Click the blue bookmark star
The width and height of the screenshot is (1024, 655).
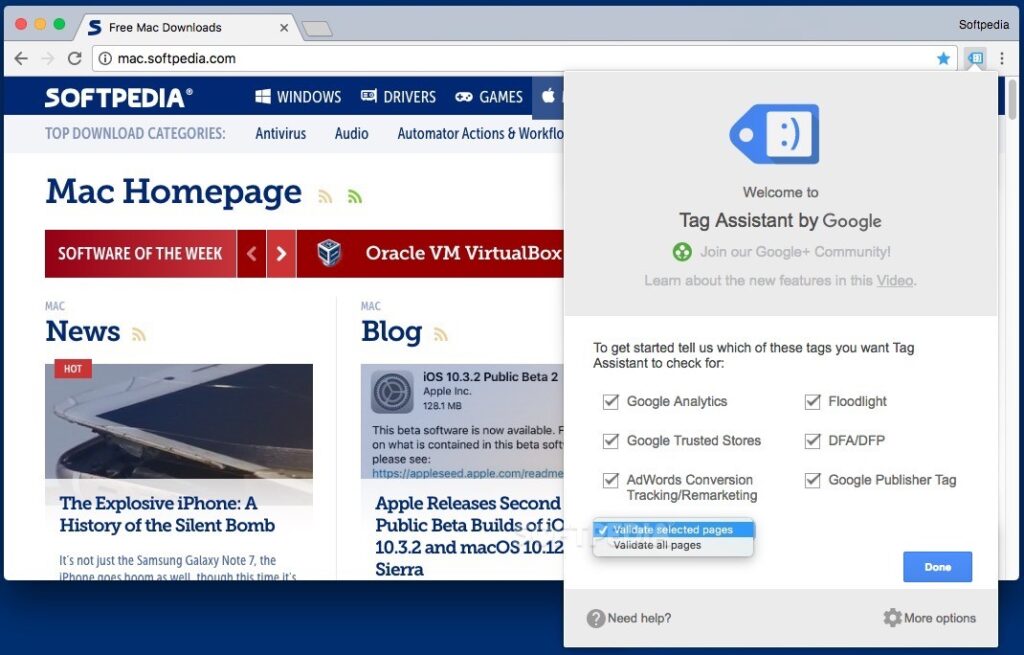click(x=943, y=59)
